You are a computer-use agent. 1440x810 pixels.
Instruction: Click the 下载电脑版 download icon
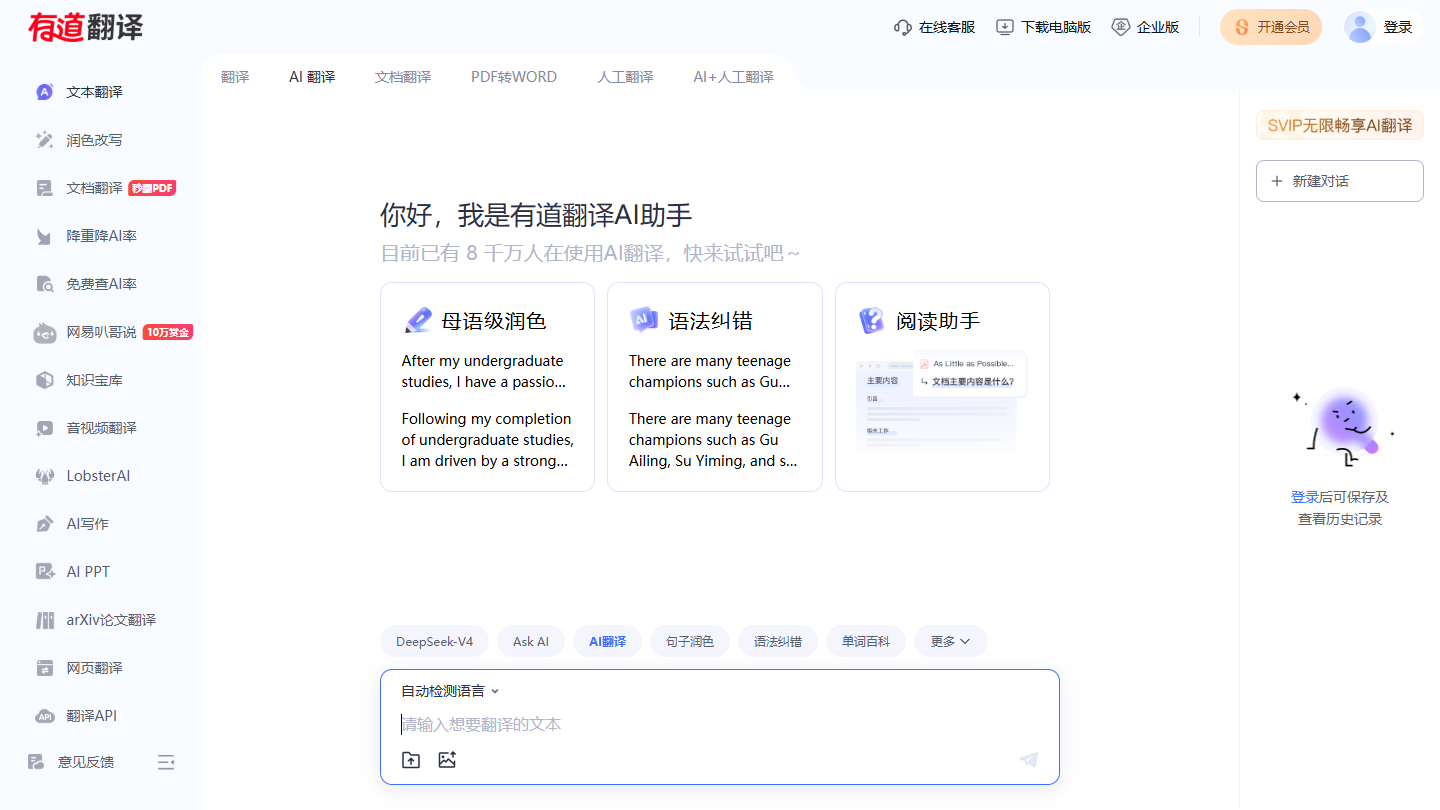pyautogui.click(x=1005, y=27)
